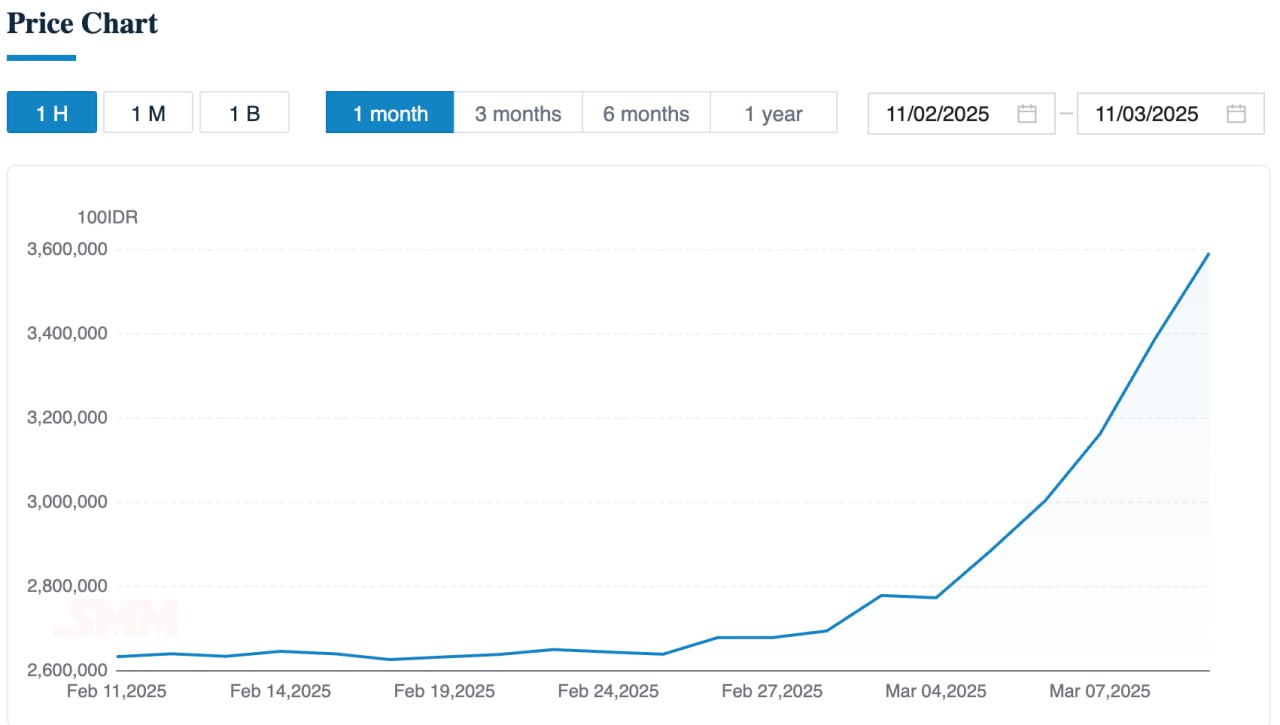Click the chart line's peak endpoint
This screenshot has height=725, width=1280.
pyautogui.click(x=1209, y=254)
